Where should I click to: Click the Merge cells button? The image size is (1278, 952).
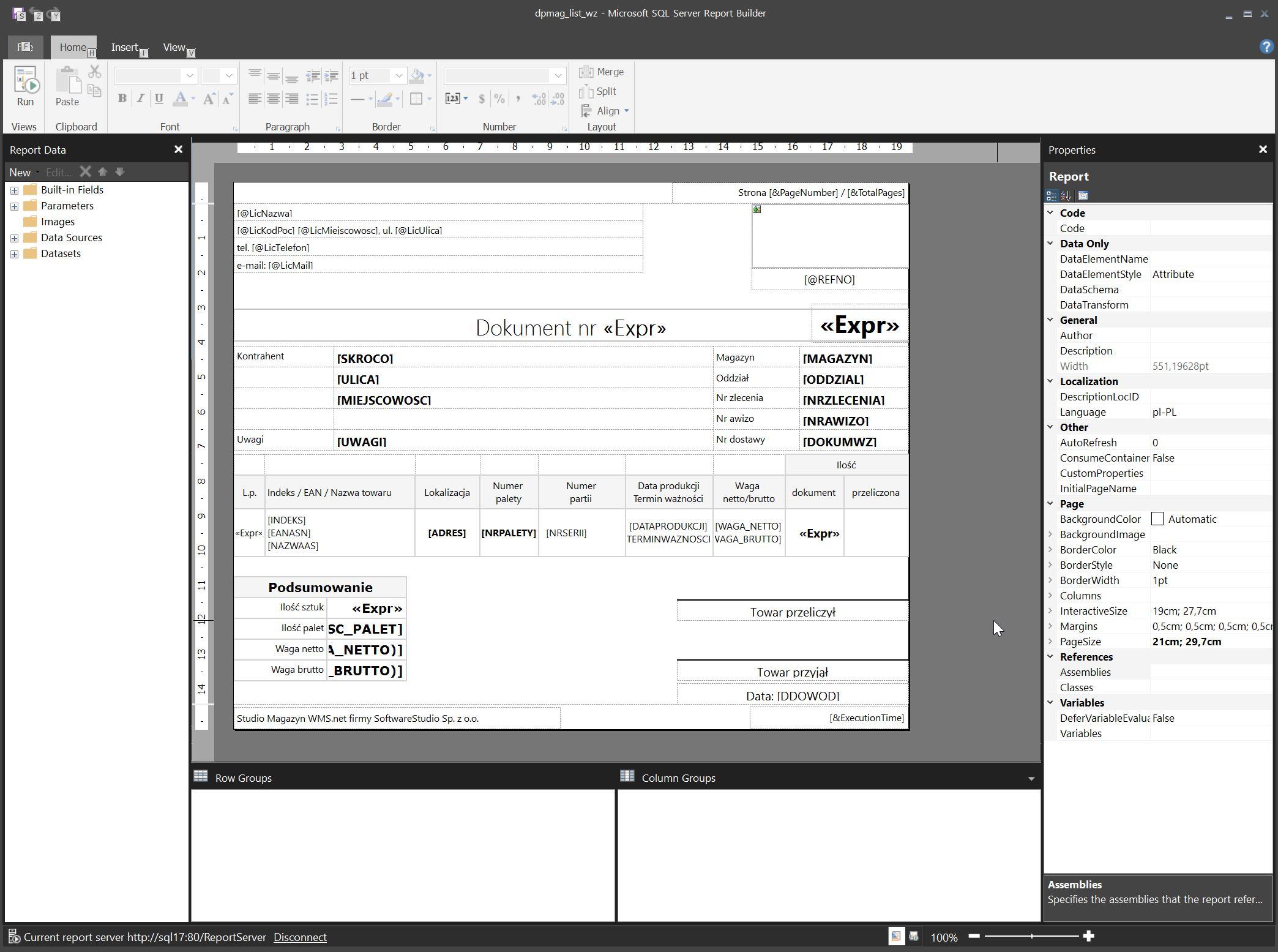602,72
